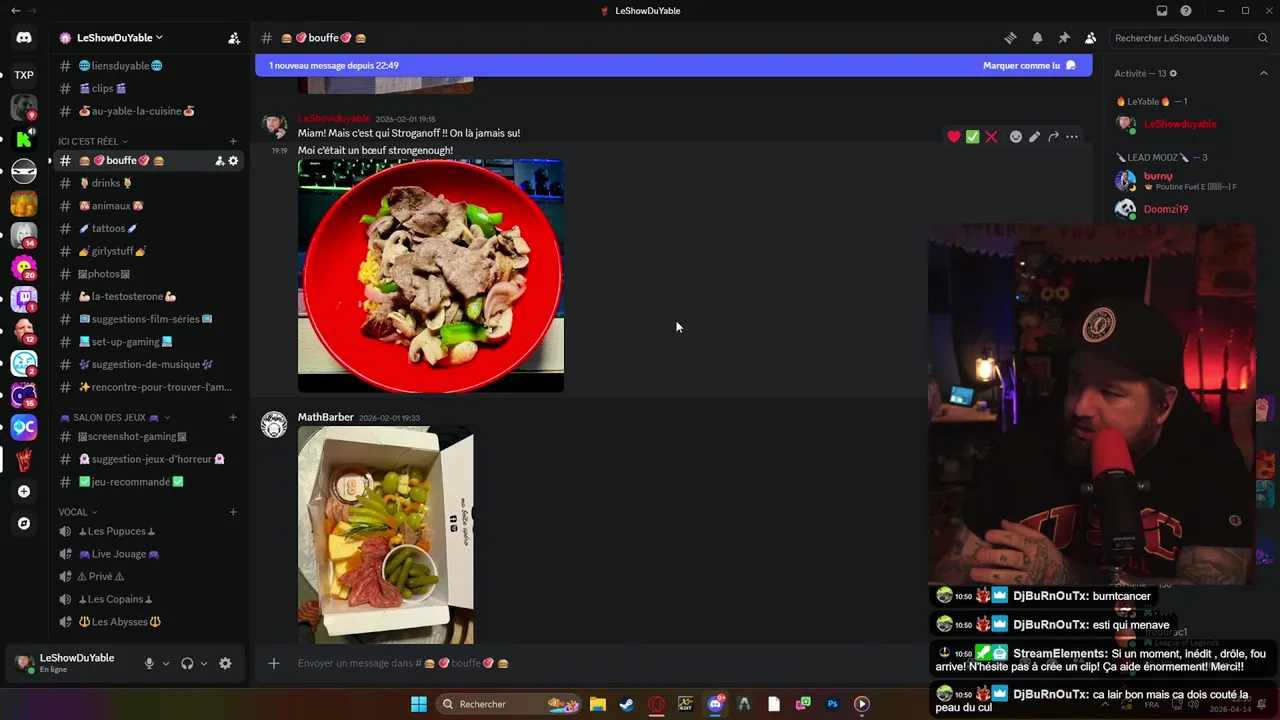The image size is (1280, 720).
Task: Open Discover servers compass icon
Action: 24,523
